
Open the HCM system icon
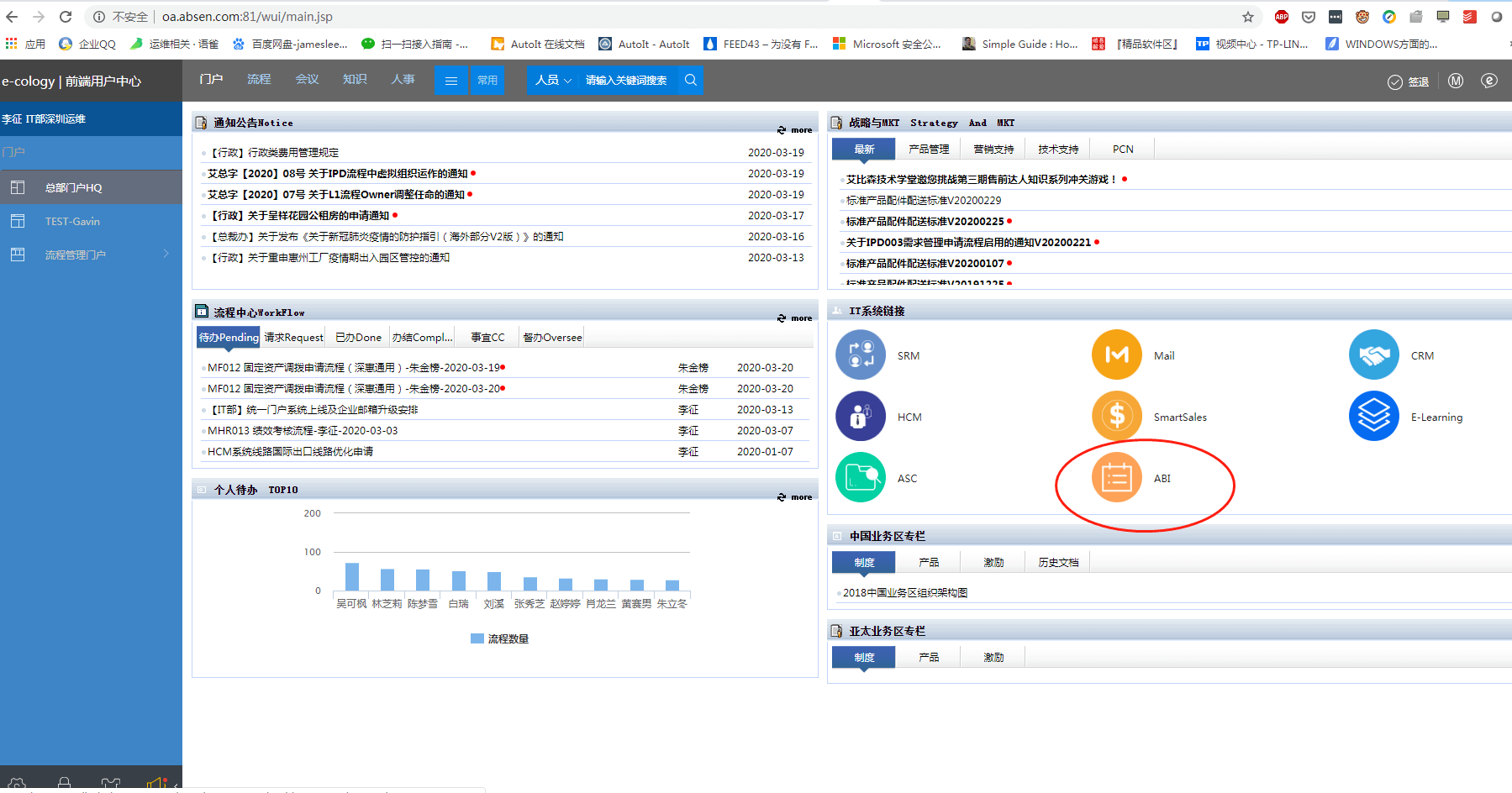click(860, 416)
